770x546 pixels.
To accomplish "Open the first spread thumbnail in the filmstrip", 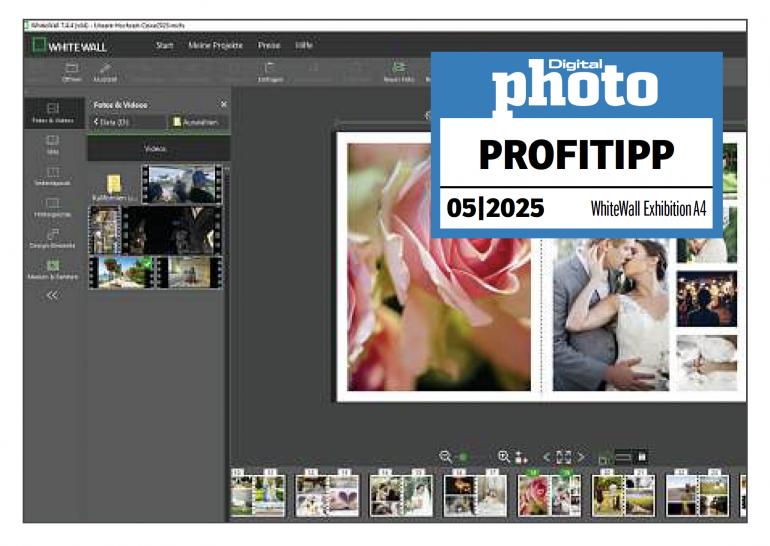I will pyautogui.click(x=258, y=495).
